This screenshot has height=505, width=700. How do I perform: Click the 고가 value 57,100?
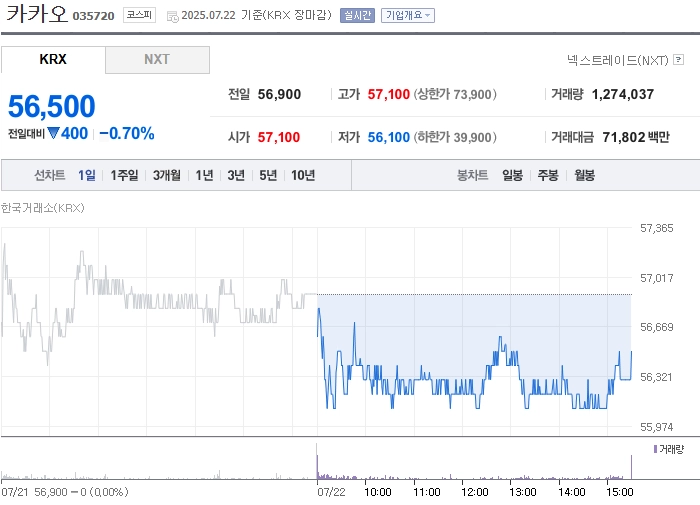coord(388,94)
